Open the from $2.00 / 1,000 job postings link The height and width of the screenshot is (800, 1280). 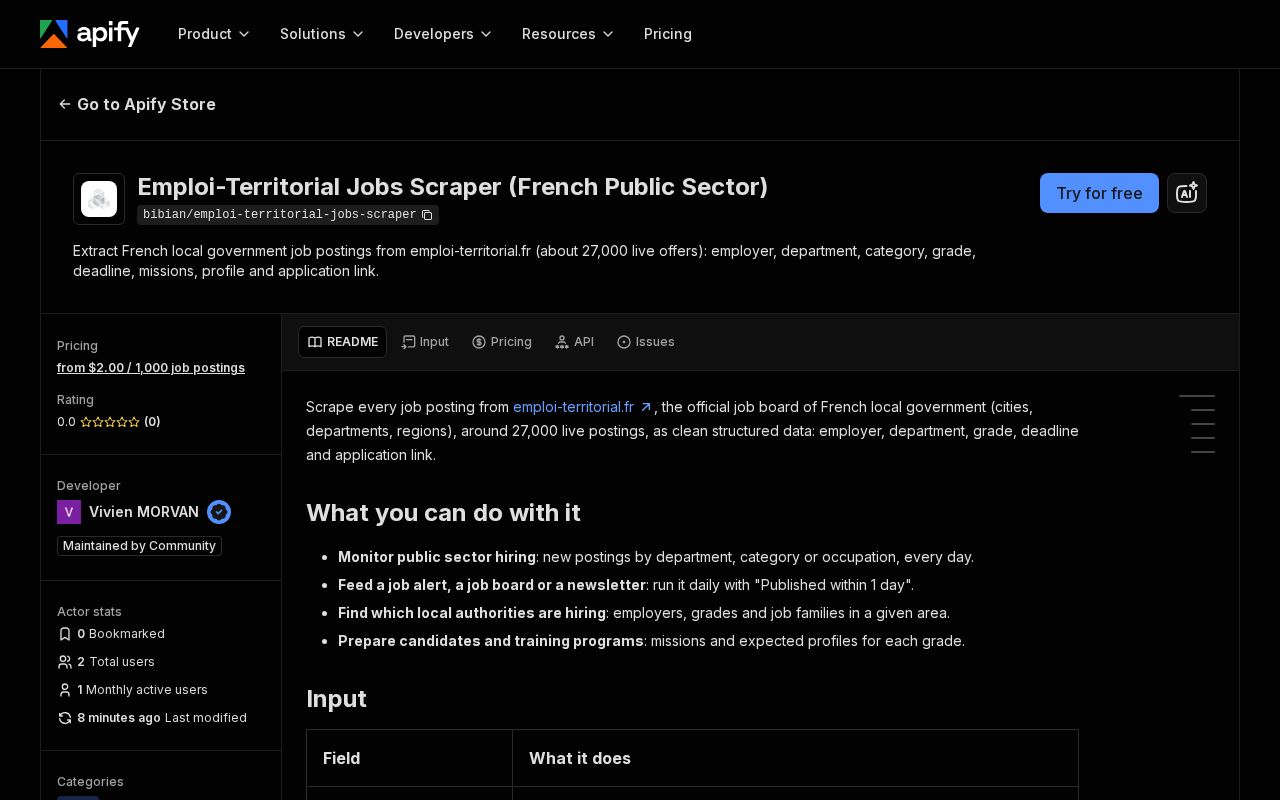(151, 368)
